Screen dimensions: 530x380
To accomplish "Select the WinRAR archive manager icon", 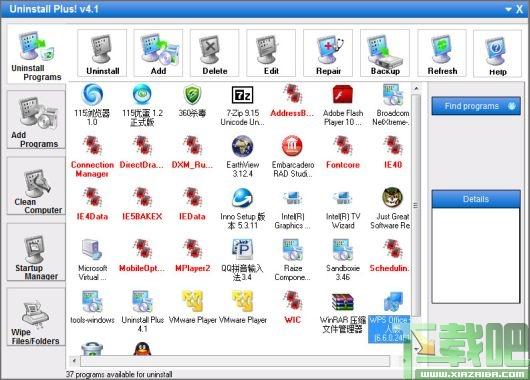I will 342,302.
